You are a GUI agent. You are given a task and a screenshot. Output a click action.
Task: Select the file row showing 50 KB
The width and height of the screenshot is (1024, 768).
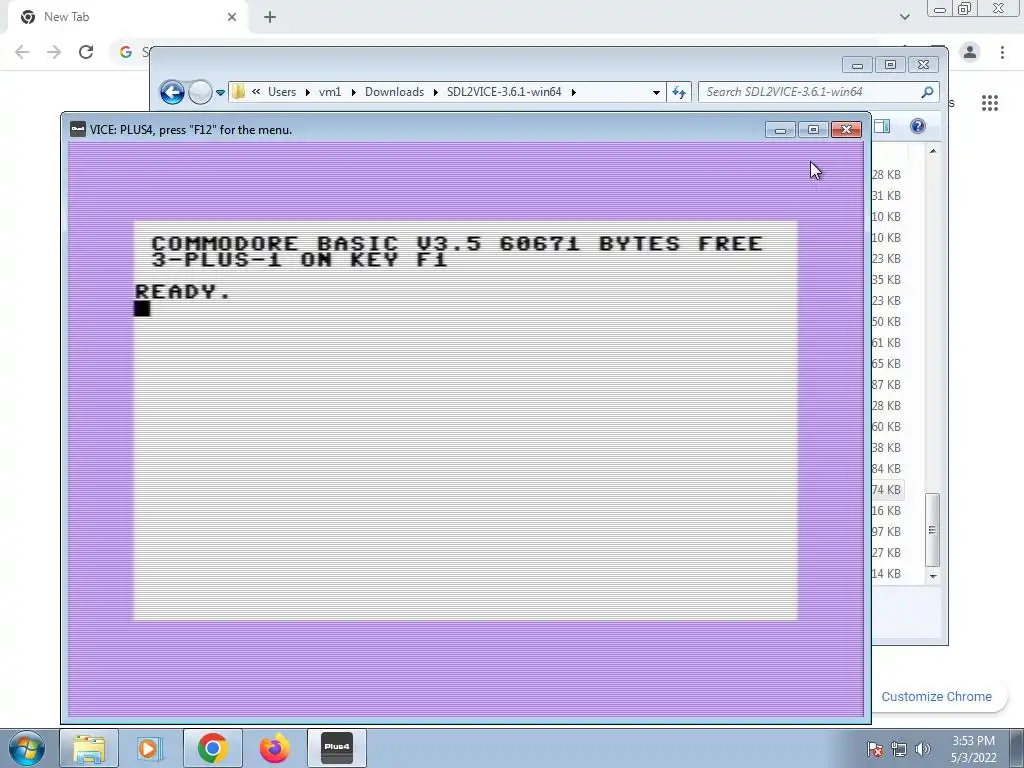tap(887, 321)
